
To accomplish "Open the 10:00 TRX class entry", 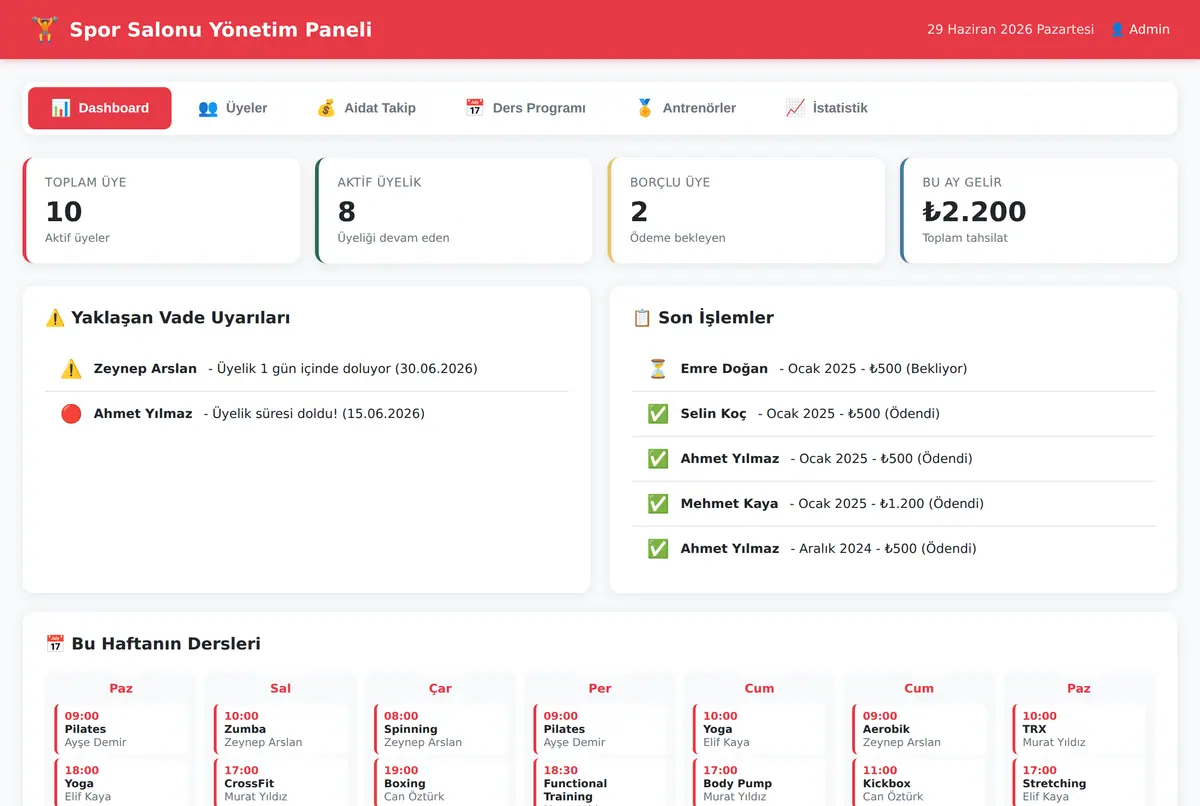I will point(1079,729).
